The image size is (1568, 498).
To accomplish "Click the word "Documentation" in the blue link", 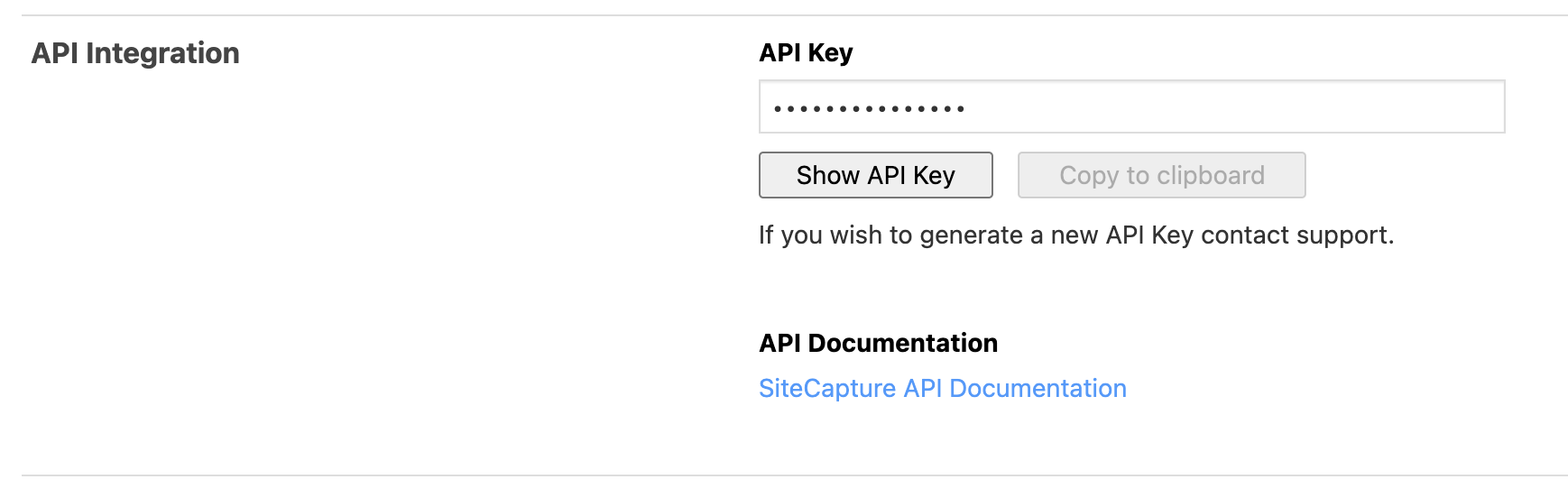I will coord(1038,388).
